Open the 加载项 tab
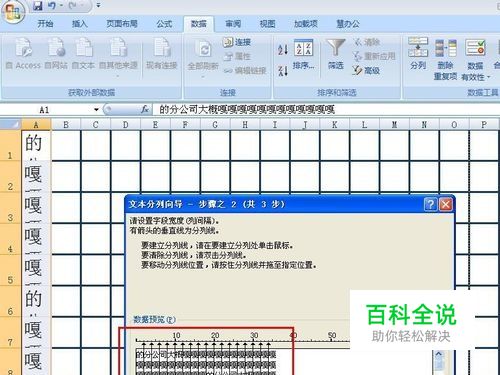 pyautogui.click(x=306, y=24)
